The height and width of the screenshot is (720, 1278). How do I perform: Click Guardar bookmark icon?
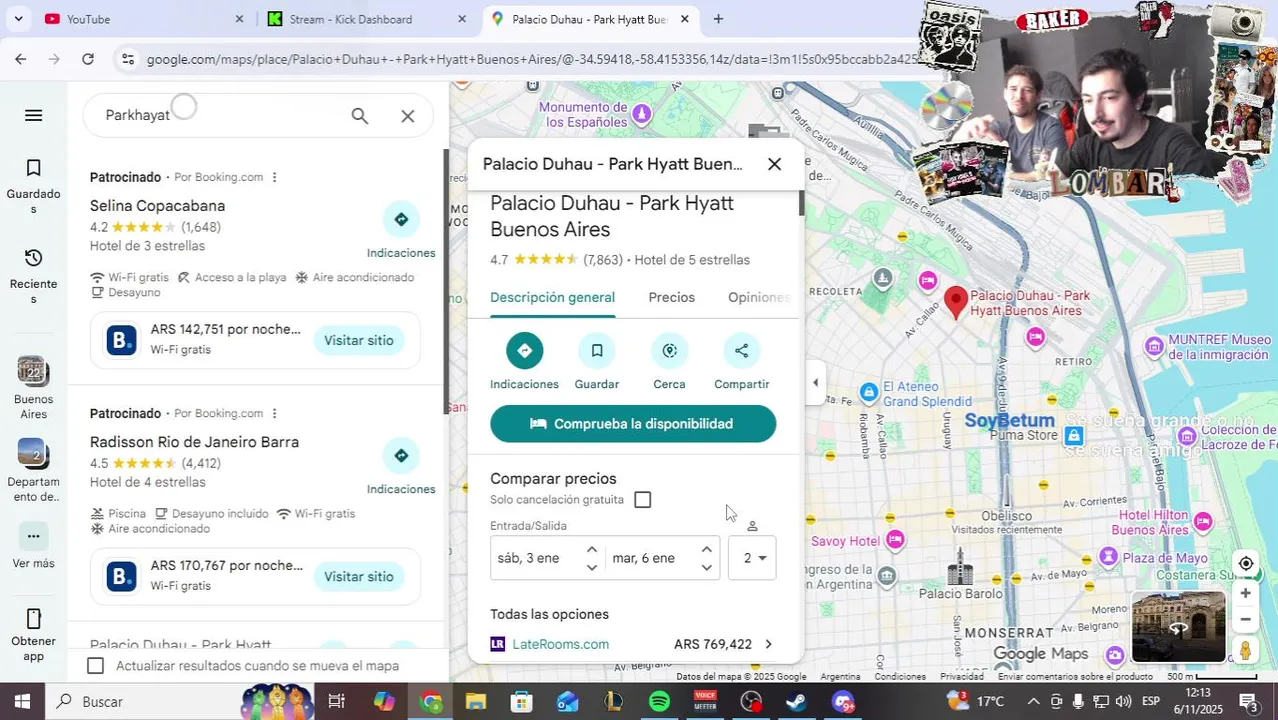tap(597, 351)
